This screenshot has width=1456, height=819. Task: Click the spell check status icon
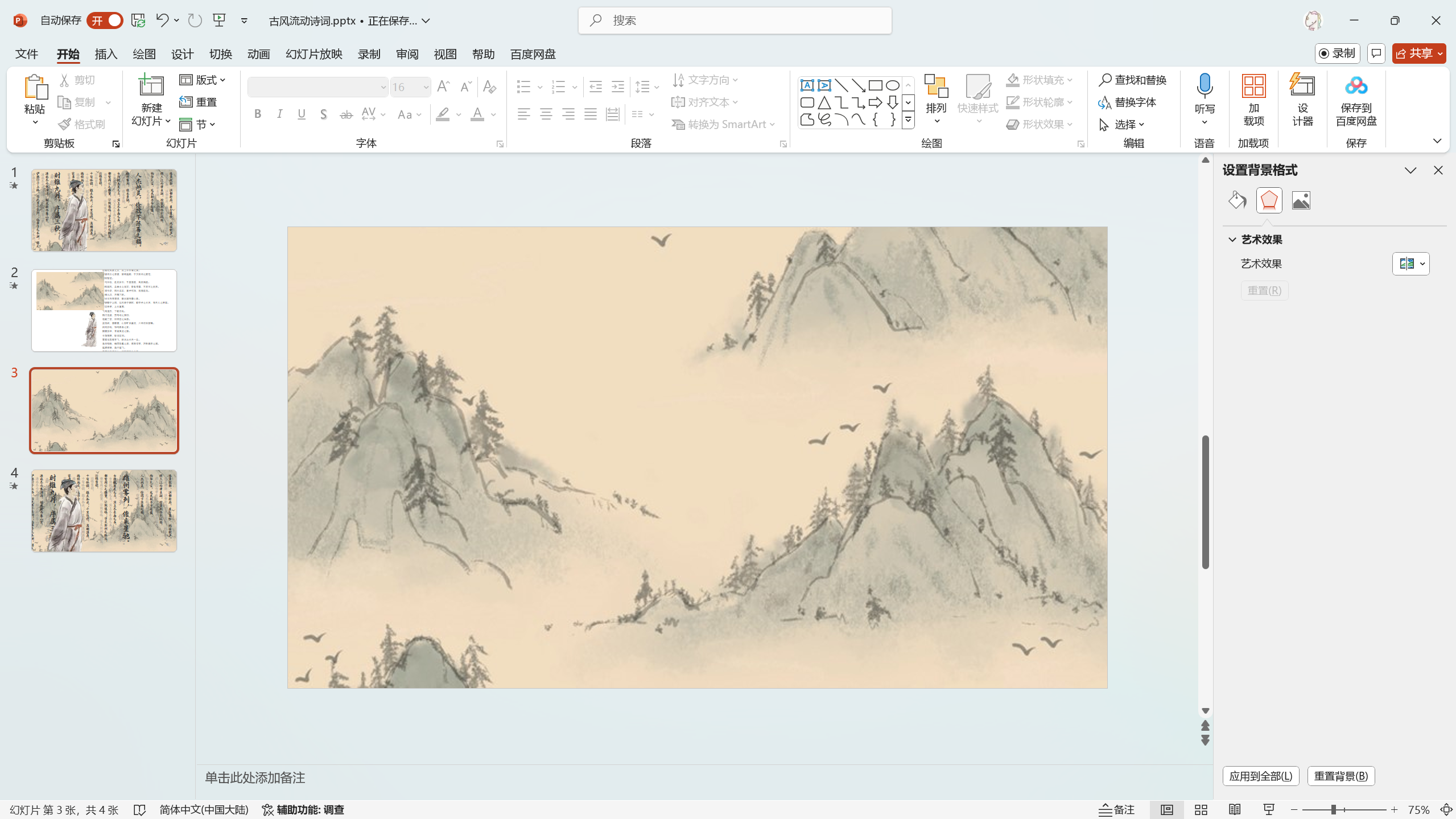point(139,809)
